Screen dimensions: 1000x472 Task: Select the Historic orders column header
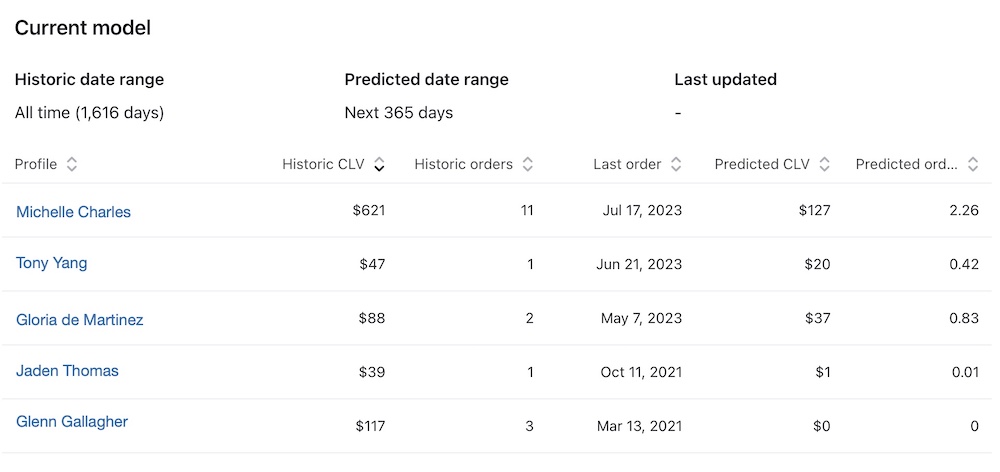[x=463, y=165]
